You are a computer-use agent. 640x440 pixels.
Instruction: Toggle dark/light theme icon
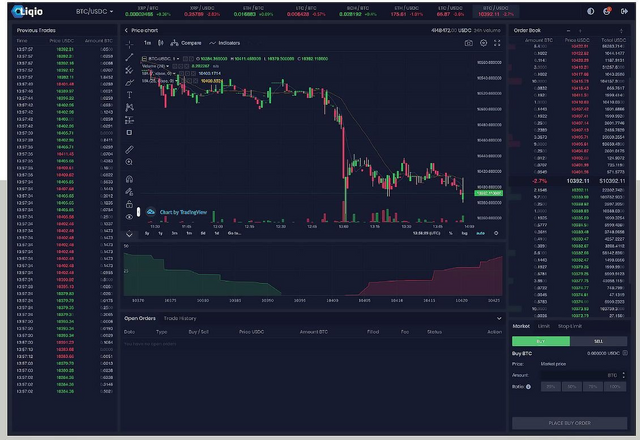(591, 11)
